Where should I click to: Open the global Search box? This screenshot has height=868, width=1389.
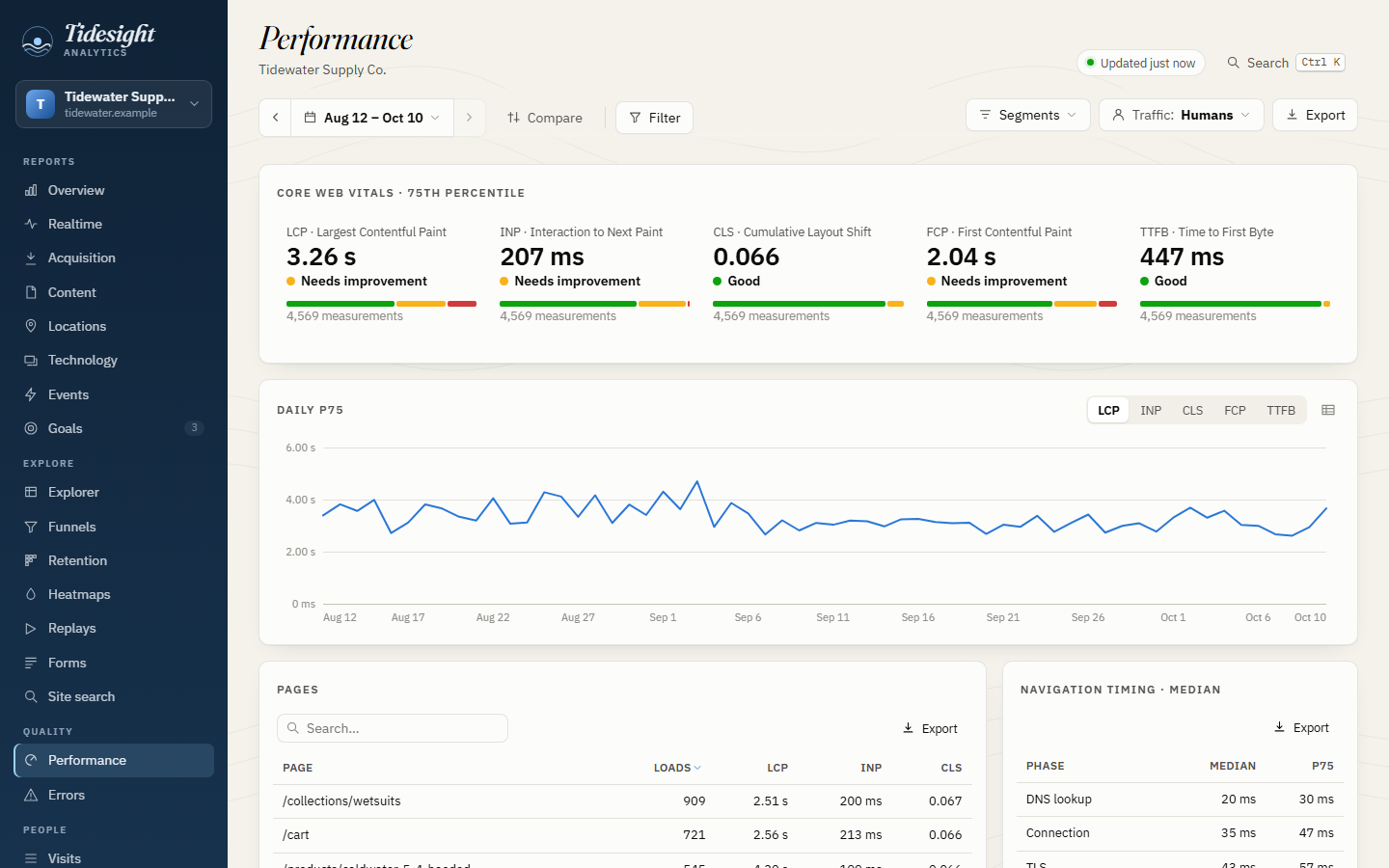[x=1286, y=63]
